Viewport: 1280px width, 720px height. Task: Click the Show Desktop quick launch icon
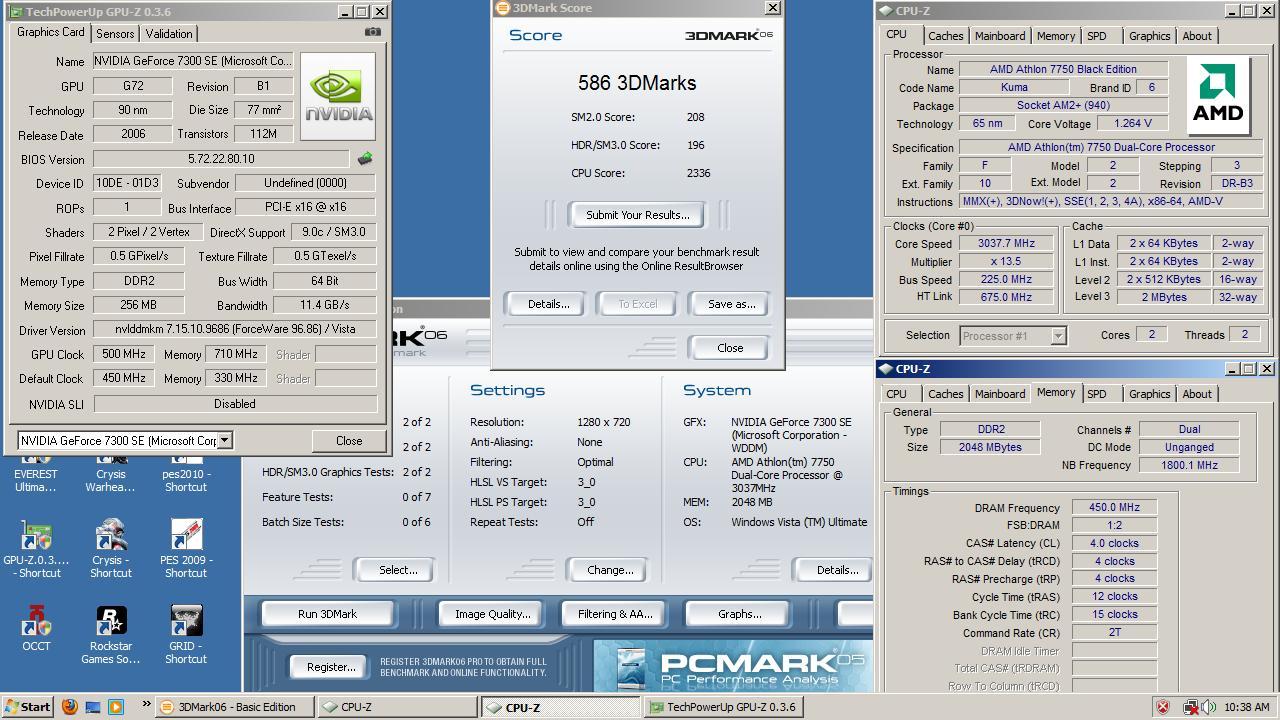(93, 706)
